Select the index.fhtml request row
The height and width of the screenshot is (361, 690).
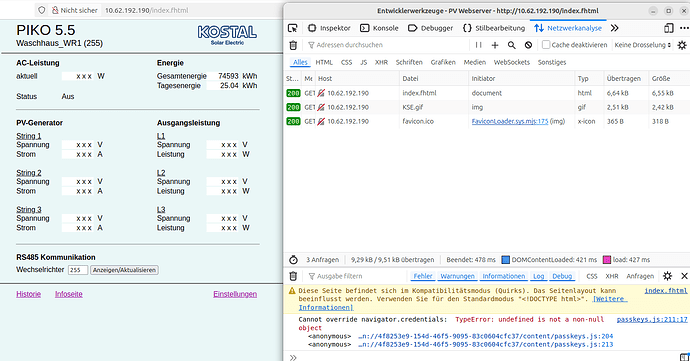pos(487,93)
